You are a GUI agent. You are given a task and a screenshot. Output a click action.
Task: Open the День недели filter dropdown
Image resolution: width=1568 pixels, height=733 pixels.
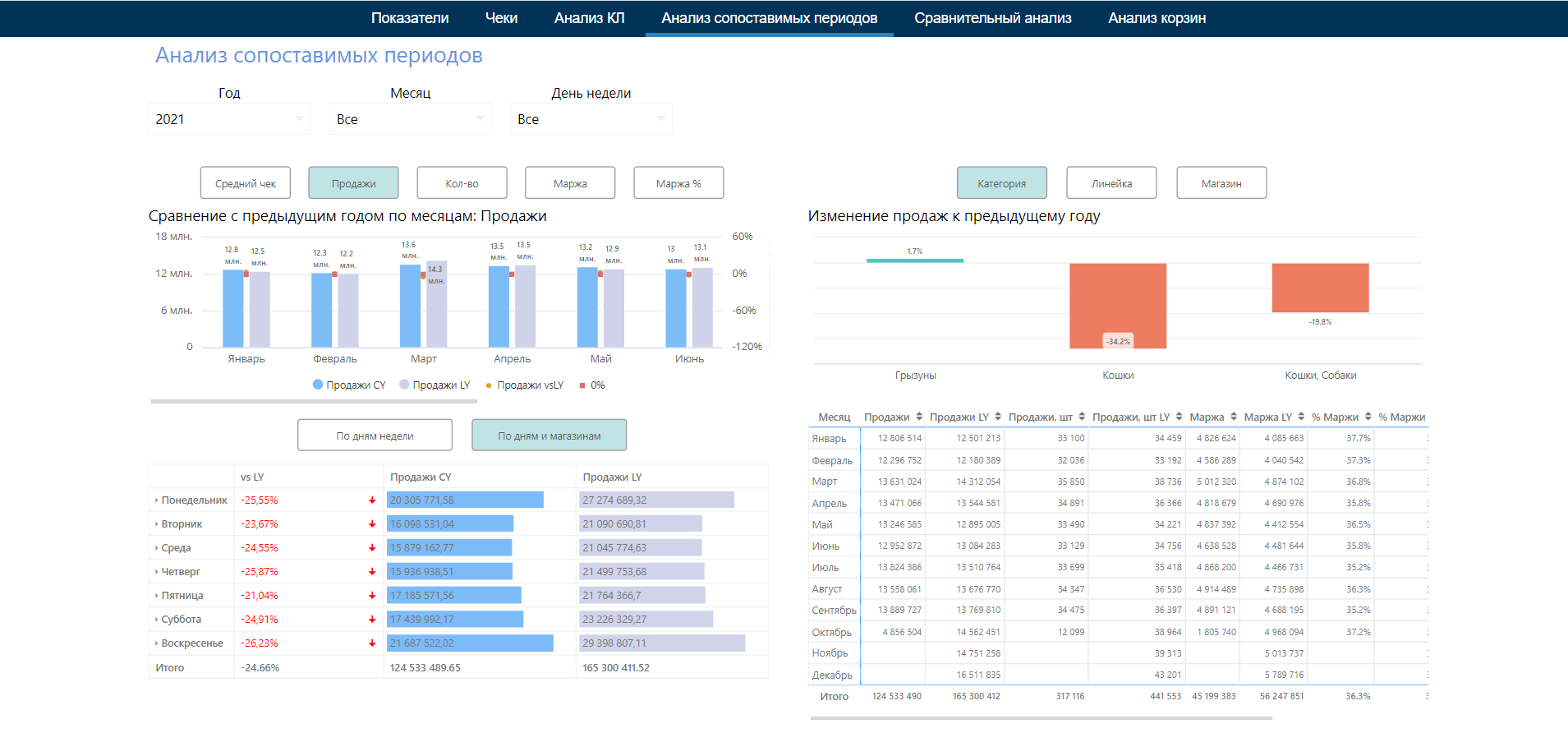pyautogui.click(x=591, y=119)
